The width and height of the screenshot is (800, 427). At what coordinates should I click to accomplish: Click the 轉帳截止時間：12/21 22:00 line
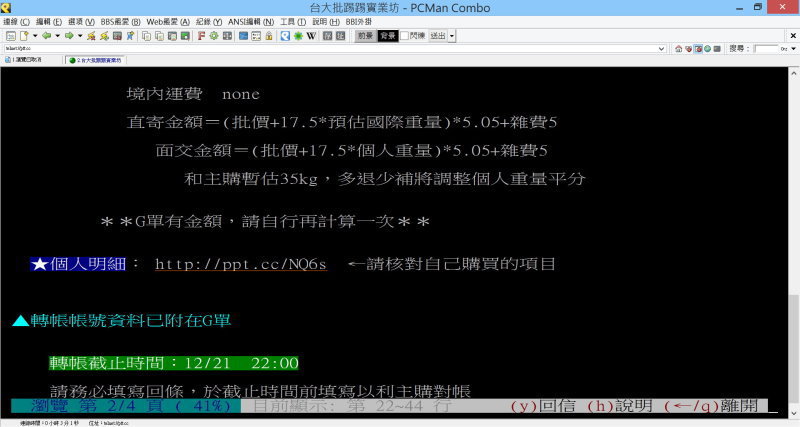coord(173,363)
